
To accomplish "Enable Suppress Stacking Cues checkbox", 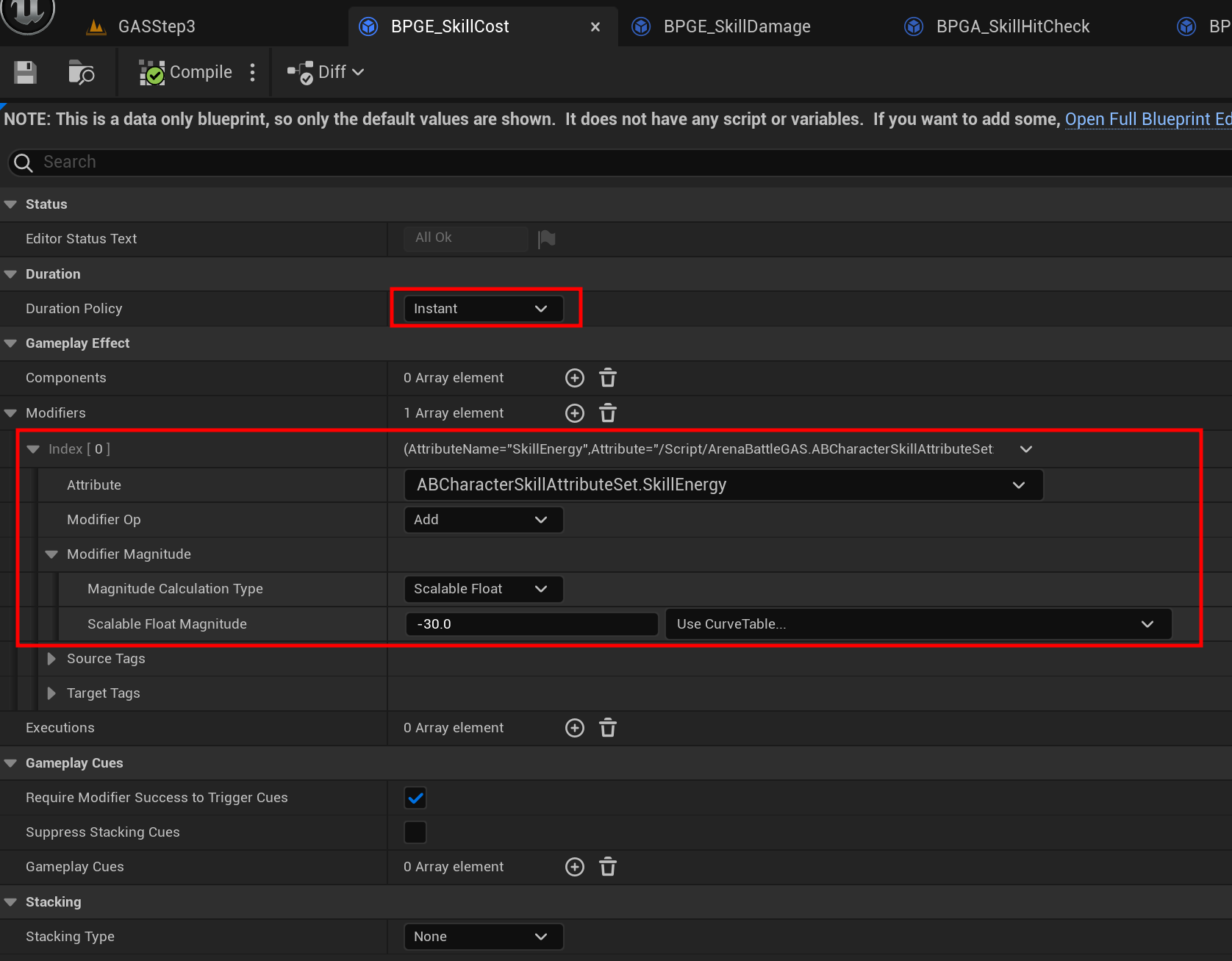I will (415, 832).
